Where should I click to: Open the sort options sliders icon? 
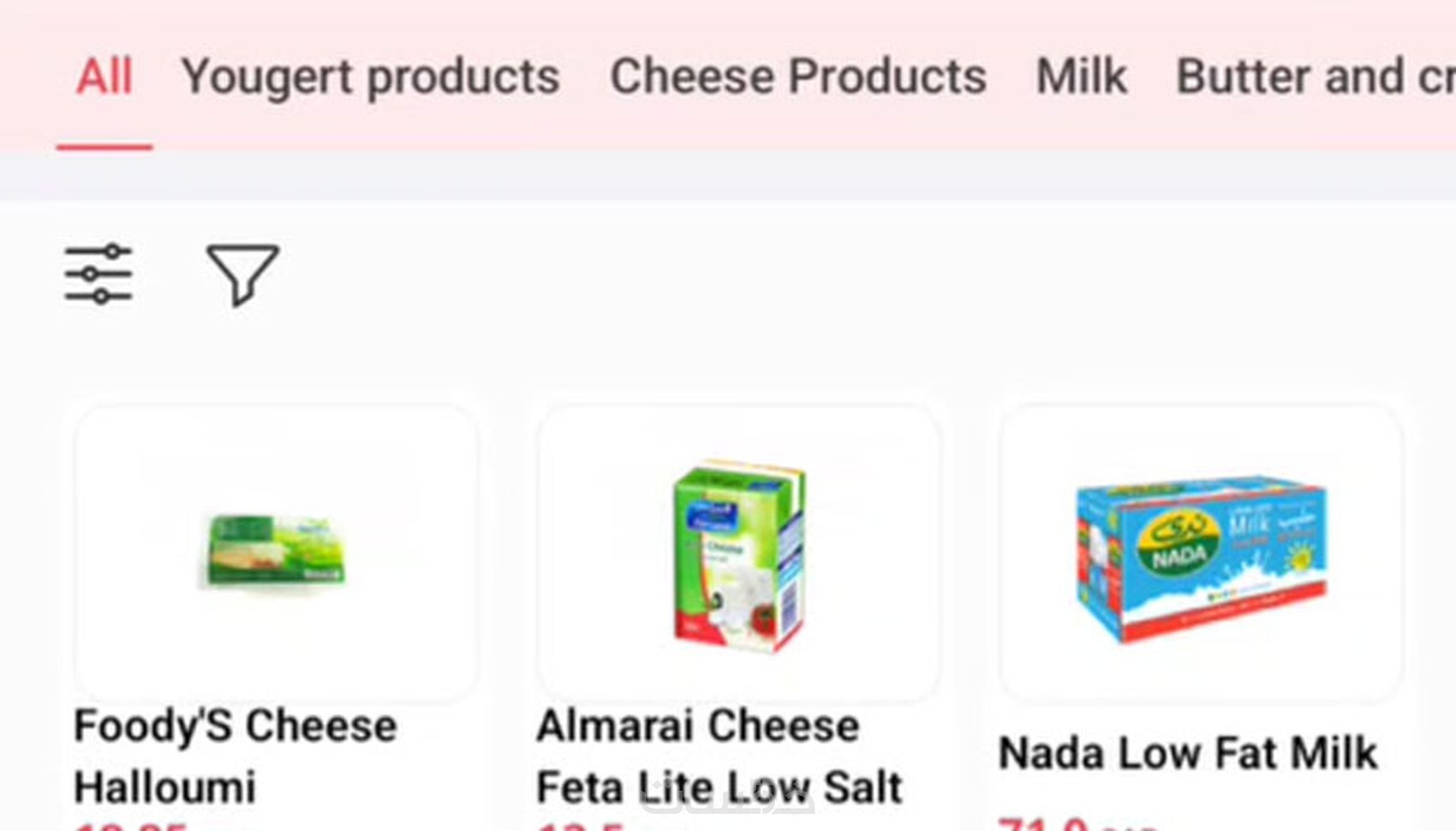pos(98,274)
